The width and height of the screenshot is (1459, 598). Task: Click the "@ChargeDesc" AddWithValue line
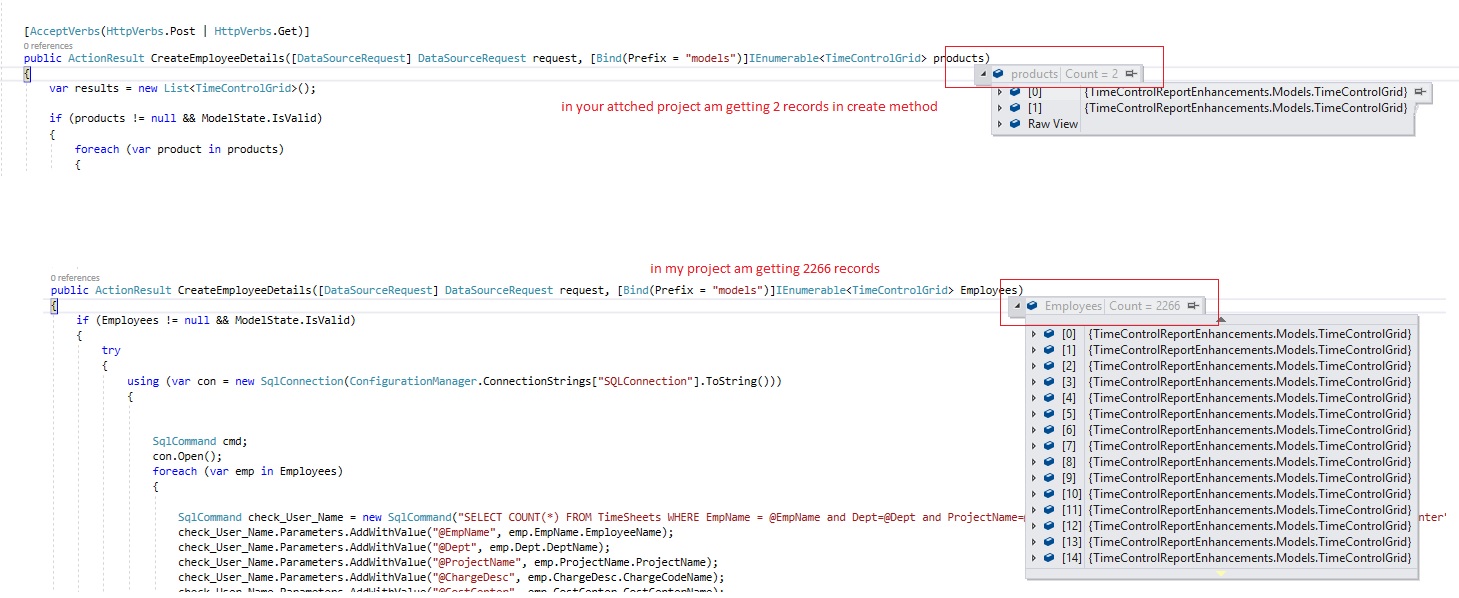451,577
